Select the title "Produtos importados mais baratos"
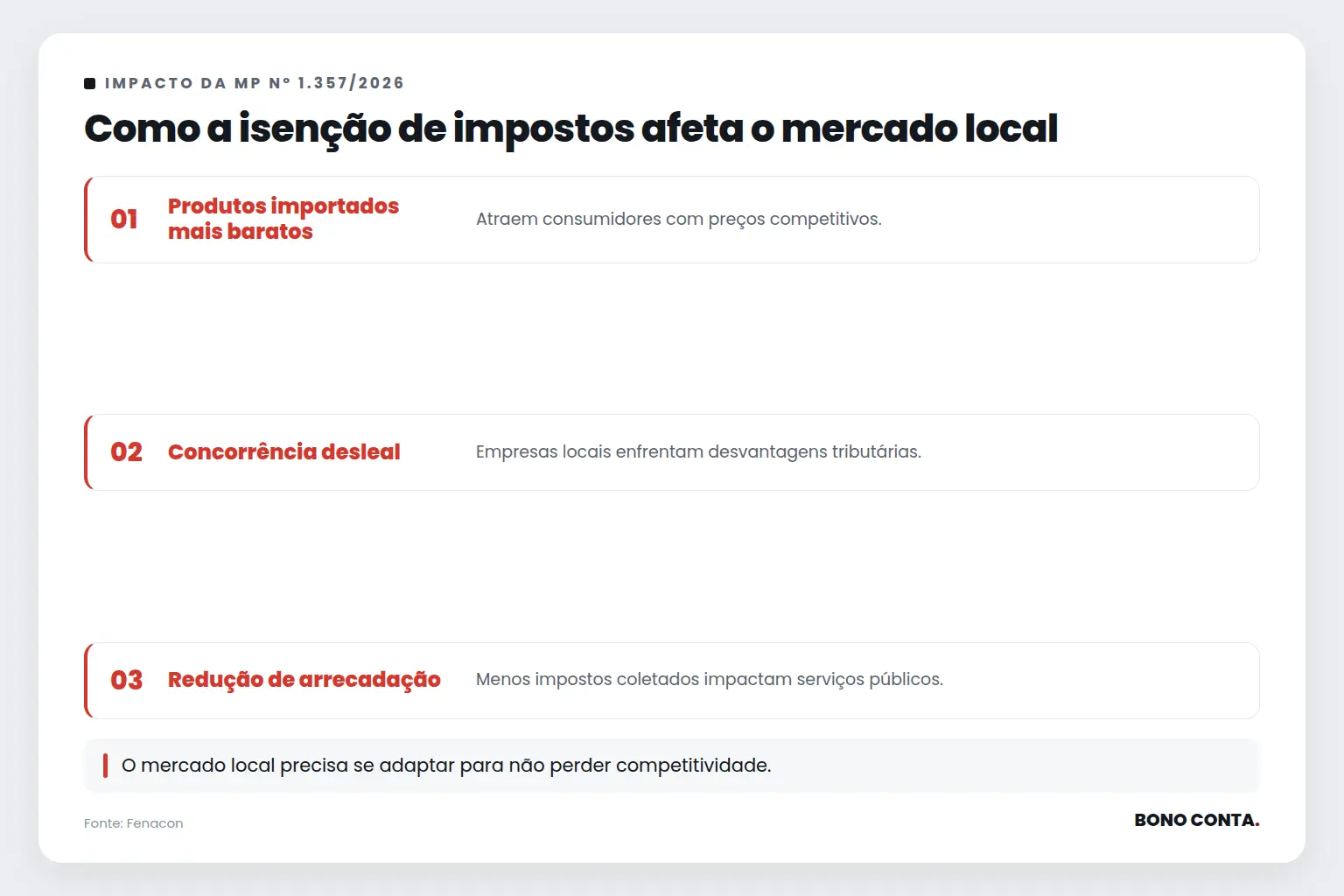This screenshot has width=1344, height=896. (x=283, y=219)
